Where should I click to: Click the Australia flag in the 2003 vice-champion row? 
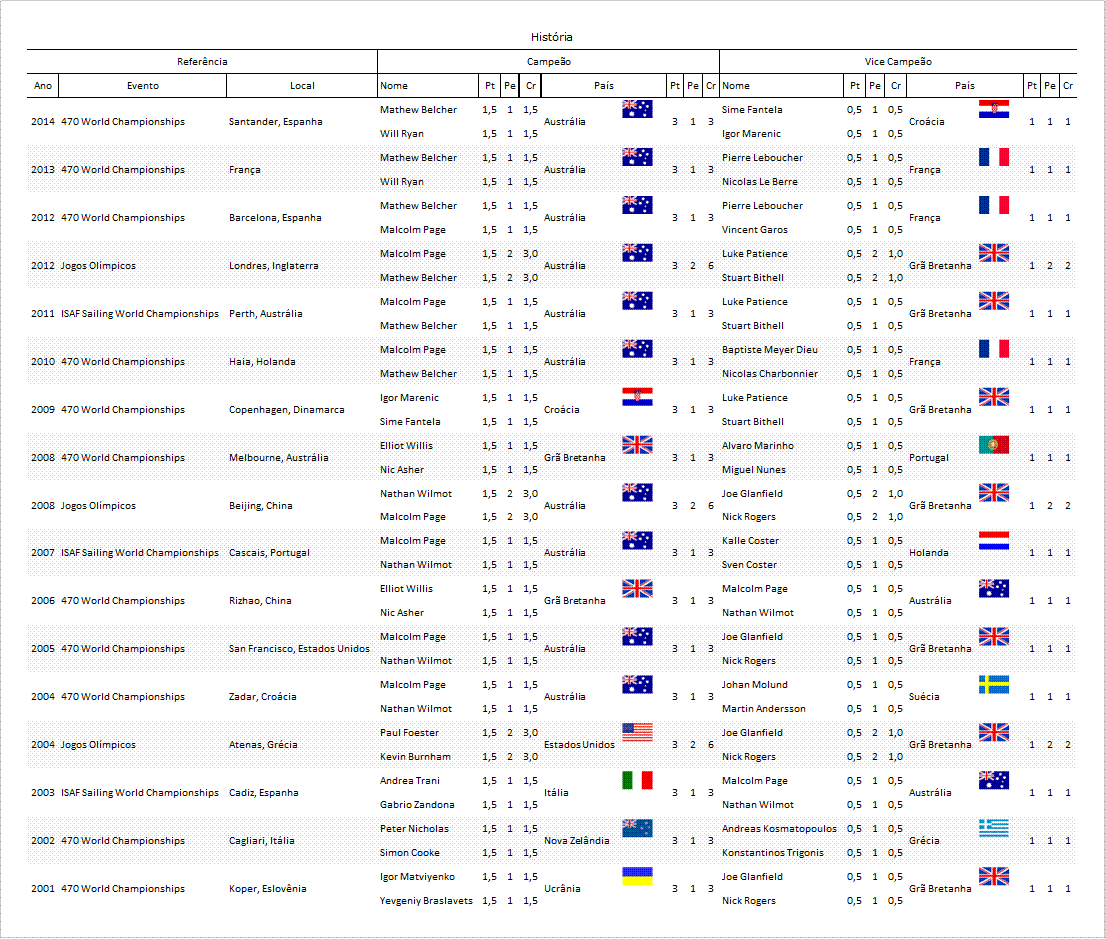(x=994, y=780)
